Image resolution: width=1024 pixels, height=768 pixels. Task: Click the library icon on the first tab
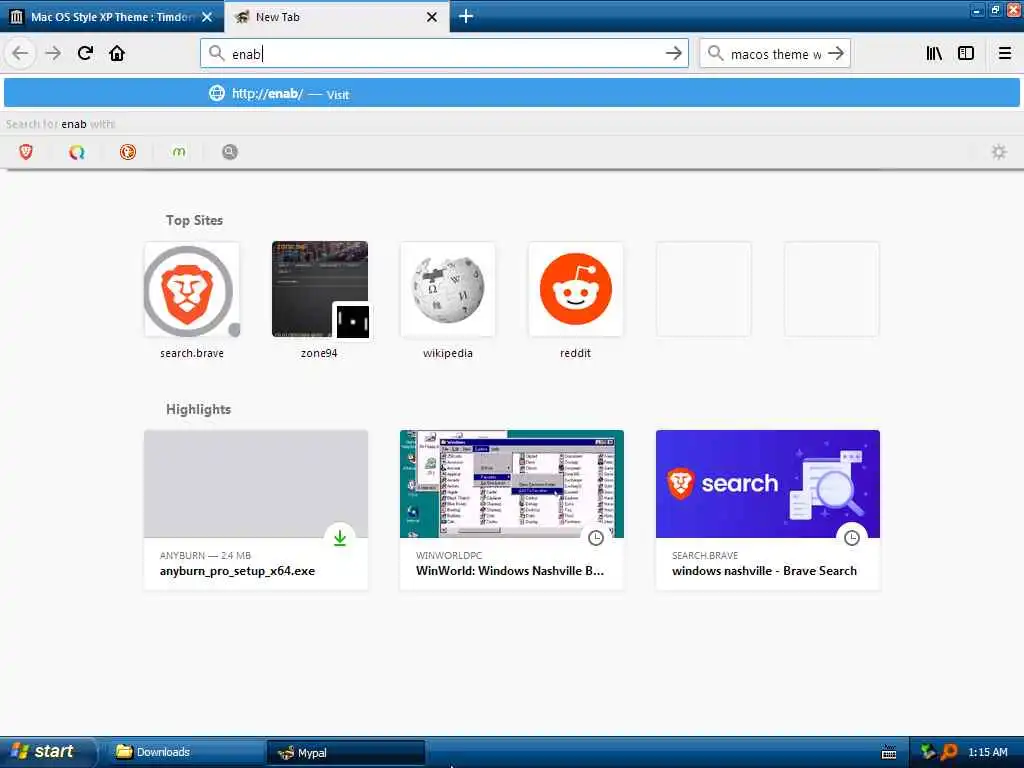pos(16,17)
